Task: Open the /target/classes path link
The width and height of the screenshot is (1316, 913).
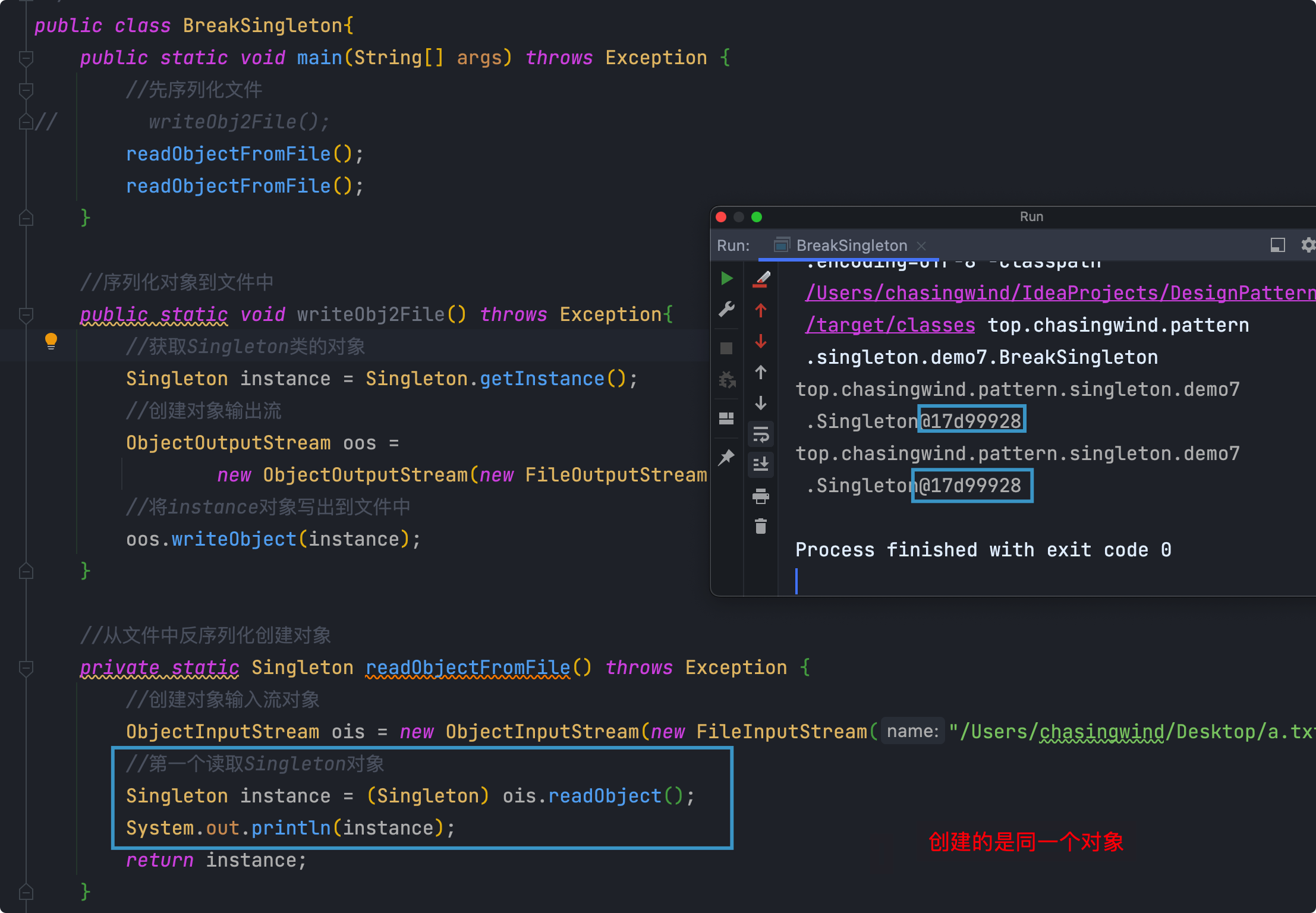Action: tap(890, 325)
